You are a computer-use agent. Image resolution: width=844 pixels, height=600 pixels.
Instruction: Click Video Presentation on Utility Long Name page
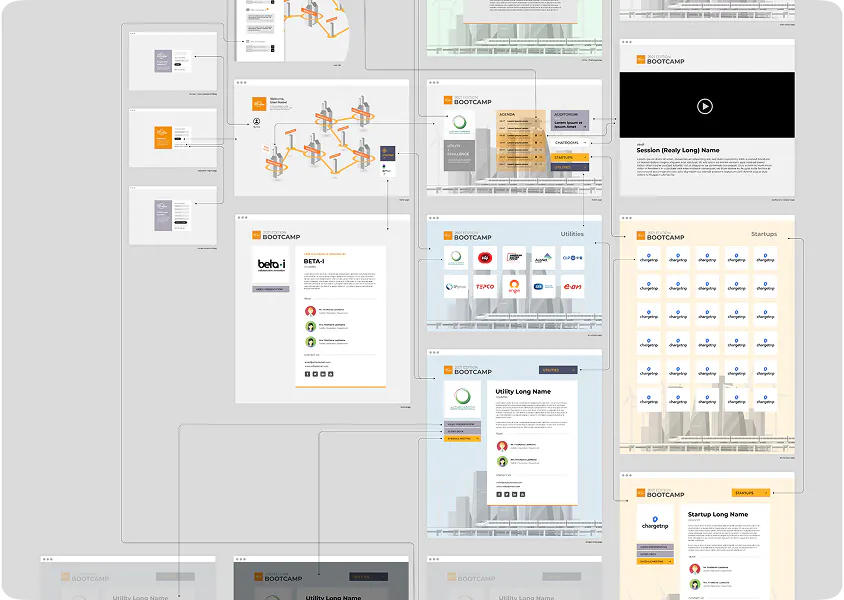462,425
